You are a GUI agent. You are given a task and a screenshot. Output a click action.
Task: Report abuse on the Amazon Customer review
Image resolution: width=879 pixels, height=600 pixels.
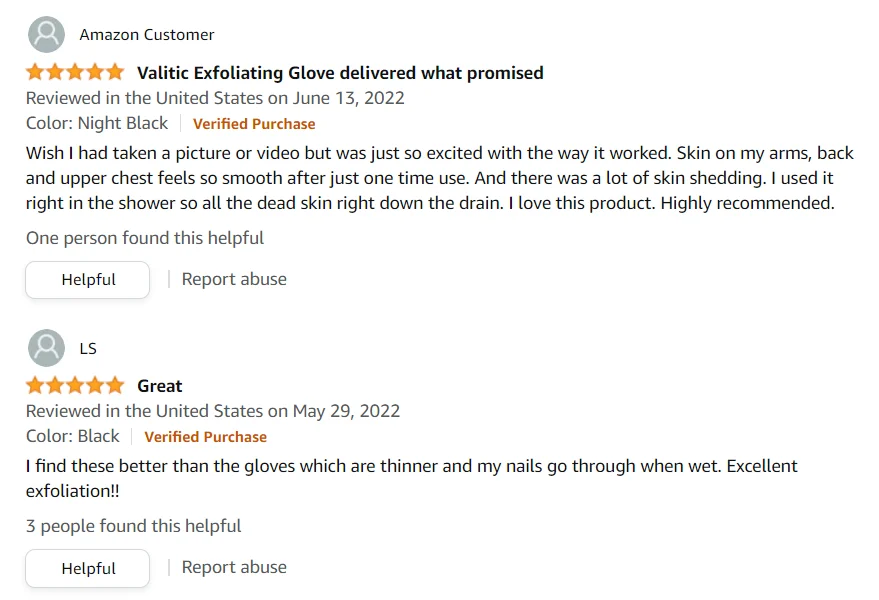(234, 279)
